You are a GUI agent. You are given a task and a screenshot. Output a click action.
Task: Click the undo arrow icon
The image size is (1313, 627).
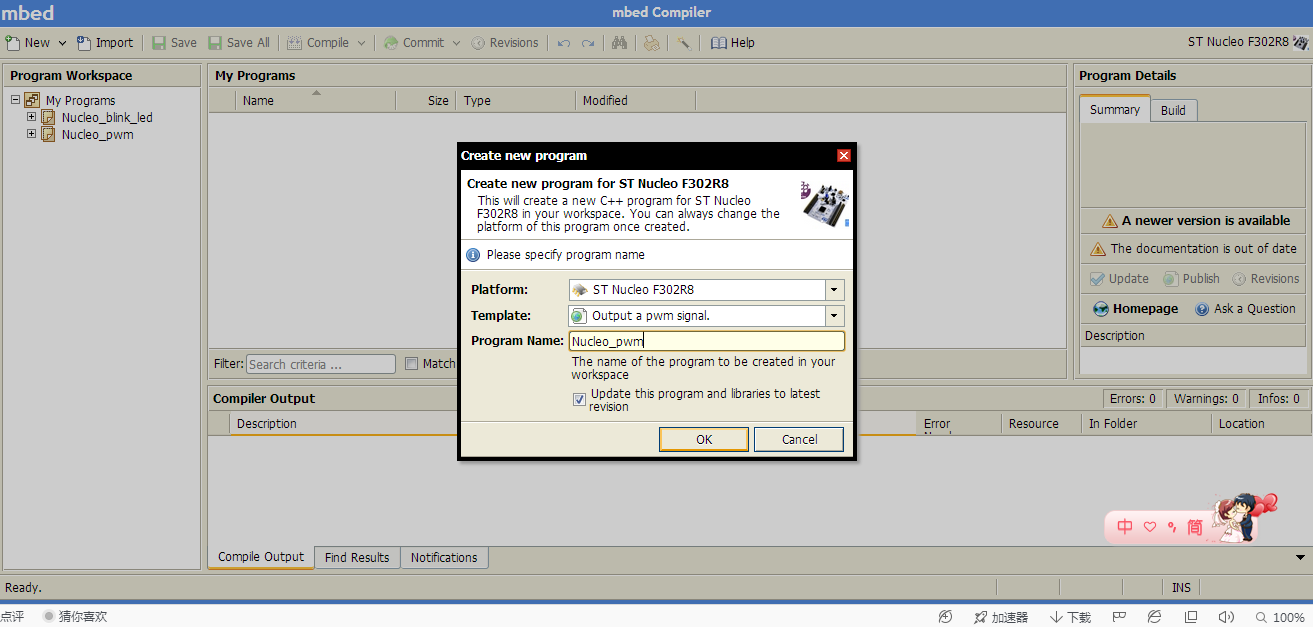564,43
